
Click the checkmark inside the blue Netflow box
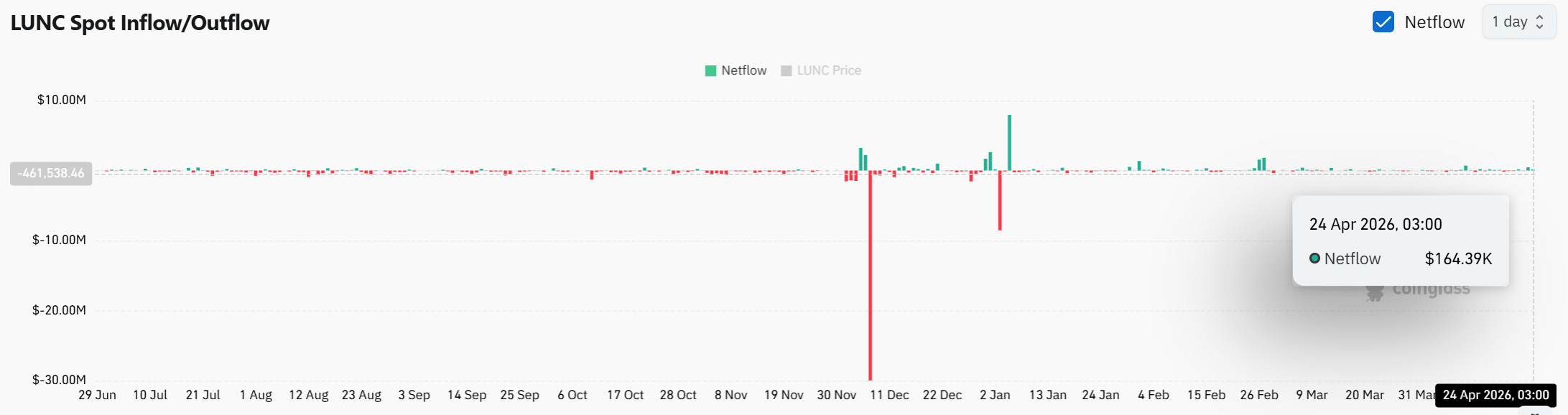(x=1383, y=22)
